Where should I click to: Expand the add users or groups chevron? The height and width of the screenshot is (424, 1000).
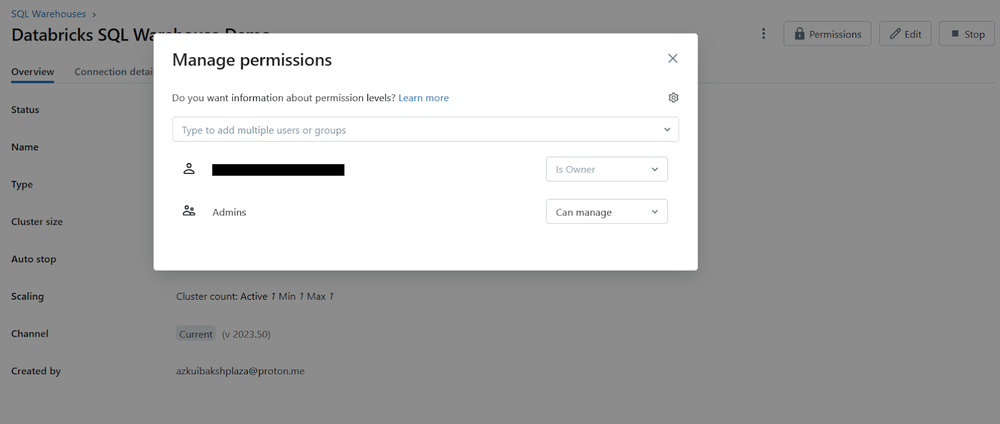click(x=667, y=130)
